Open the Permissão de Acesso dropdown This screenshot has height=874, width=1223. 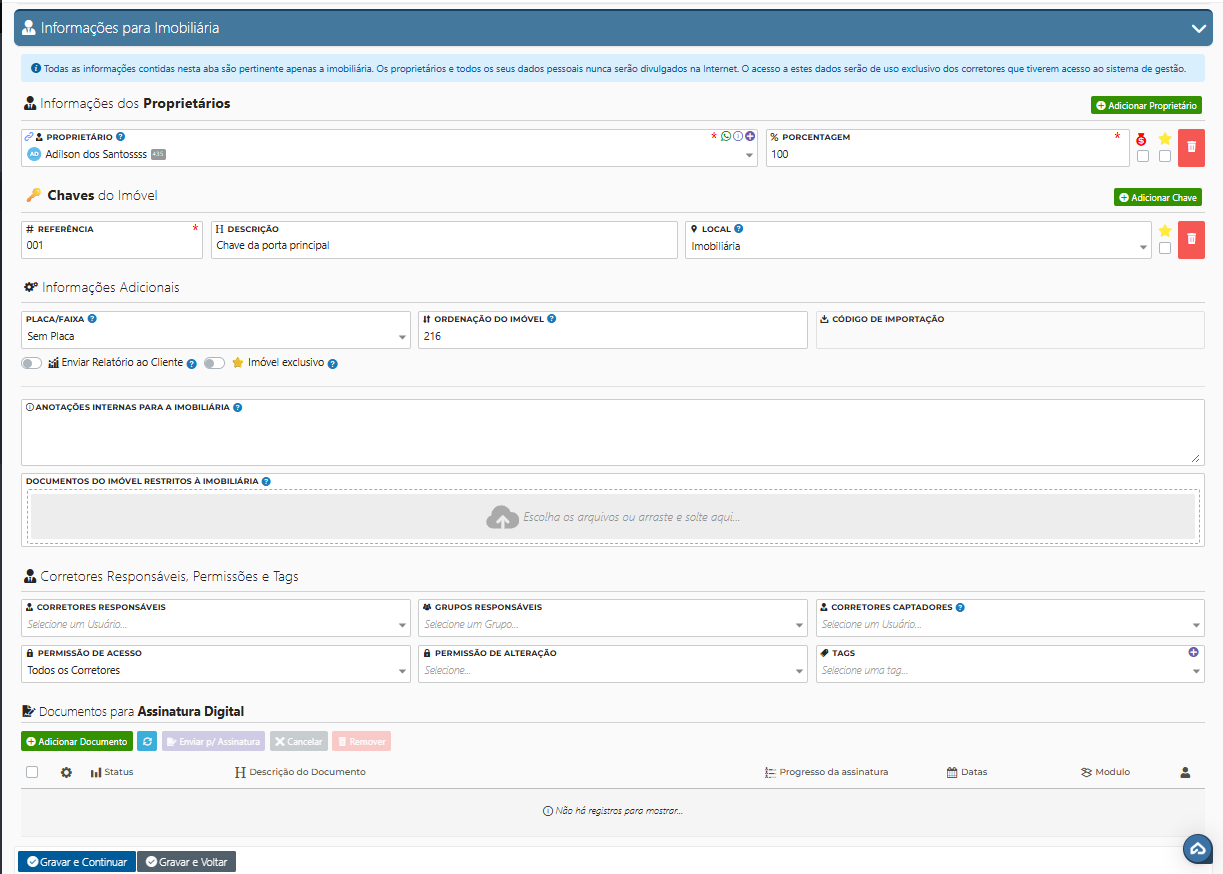215,671
